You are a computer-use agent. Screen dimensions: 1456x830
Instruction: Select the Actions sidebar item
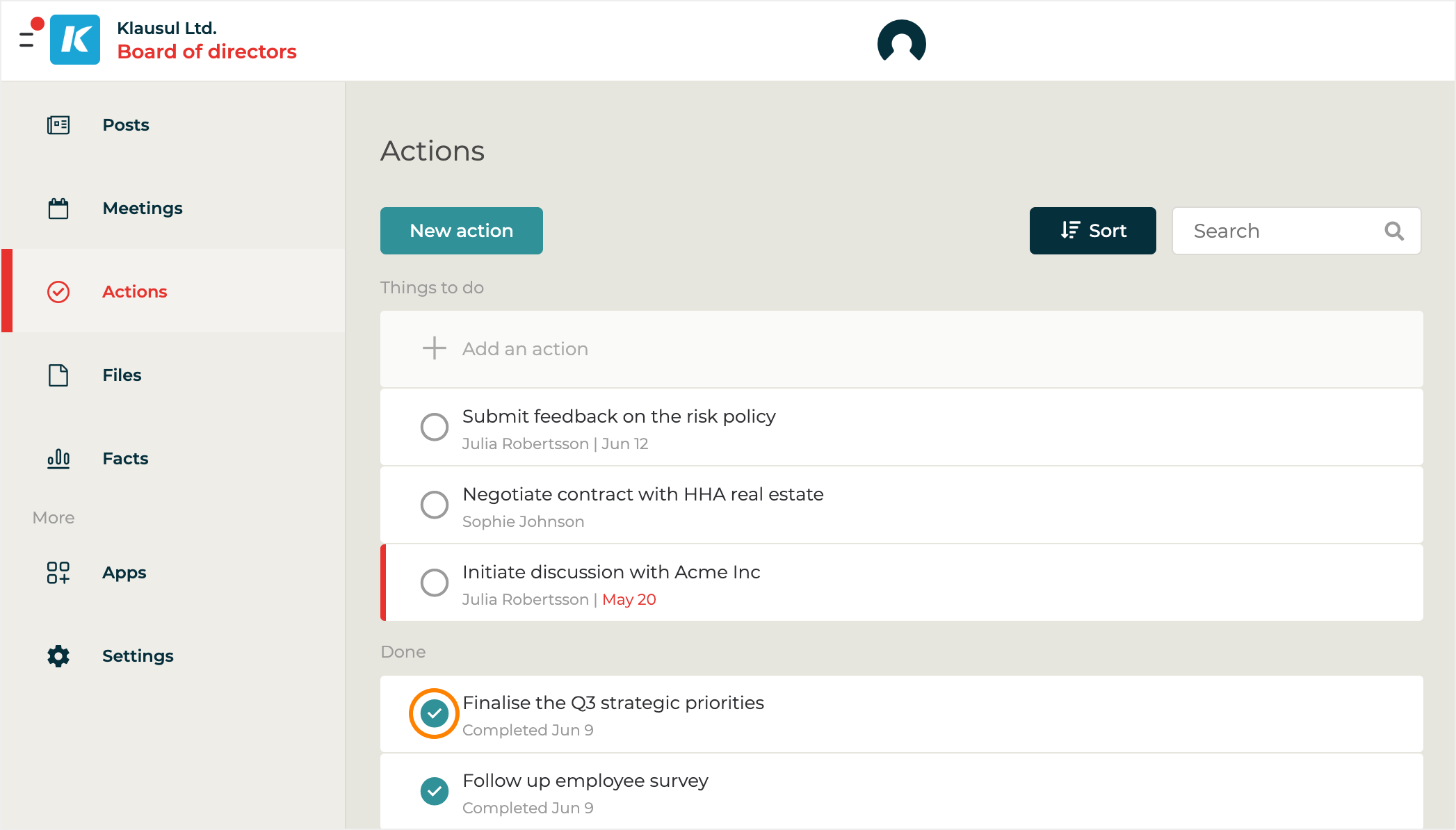click(x=135, y=292)
